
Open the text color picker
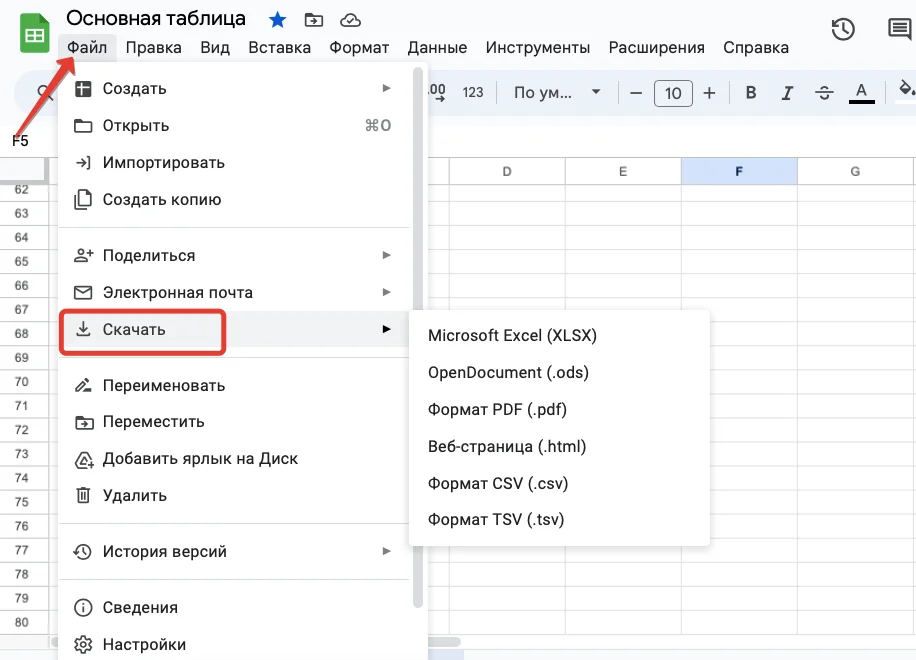pos(861,93)
